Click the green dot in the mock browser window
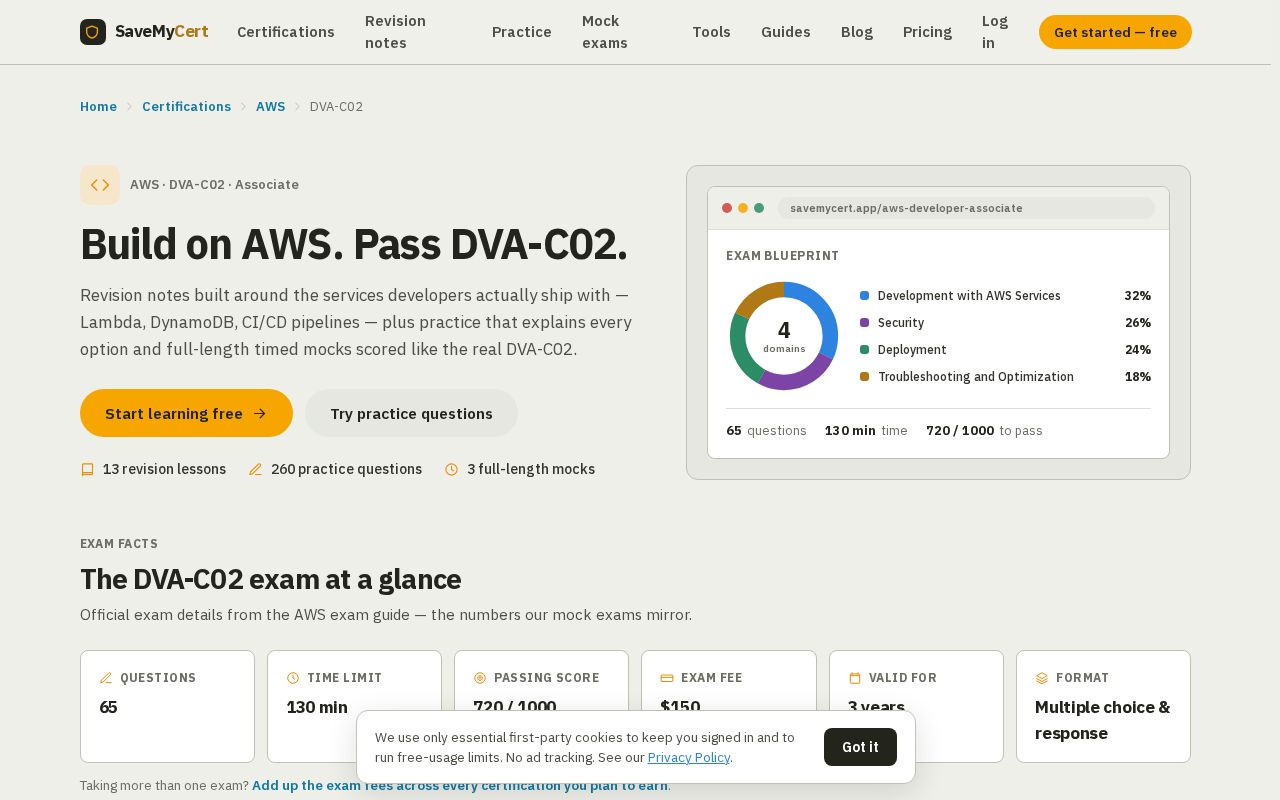The image size is (1280, 800). tap(759, 208)
